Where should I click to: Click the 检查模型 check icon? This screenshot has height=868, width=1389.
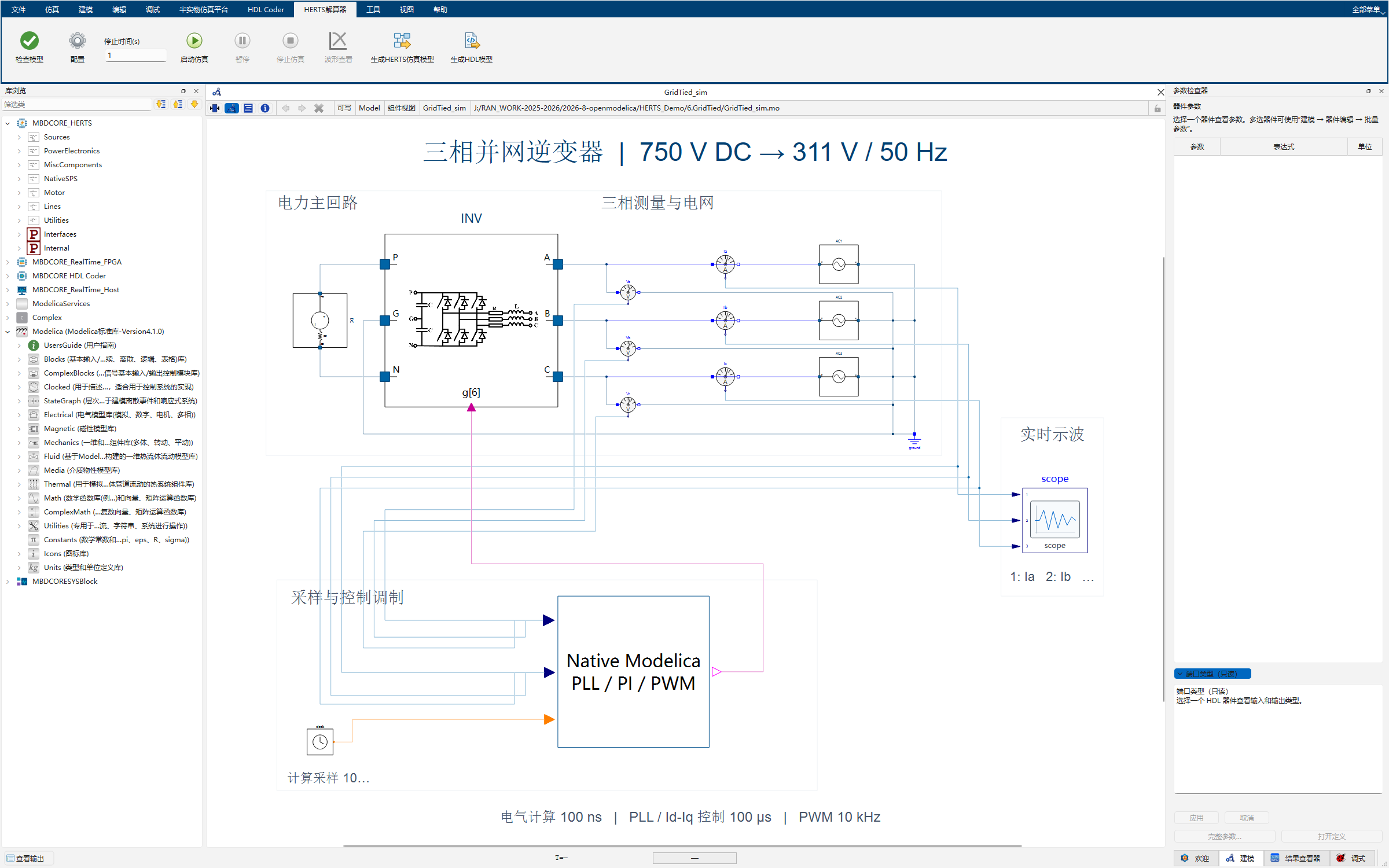(30, 41)
